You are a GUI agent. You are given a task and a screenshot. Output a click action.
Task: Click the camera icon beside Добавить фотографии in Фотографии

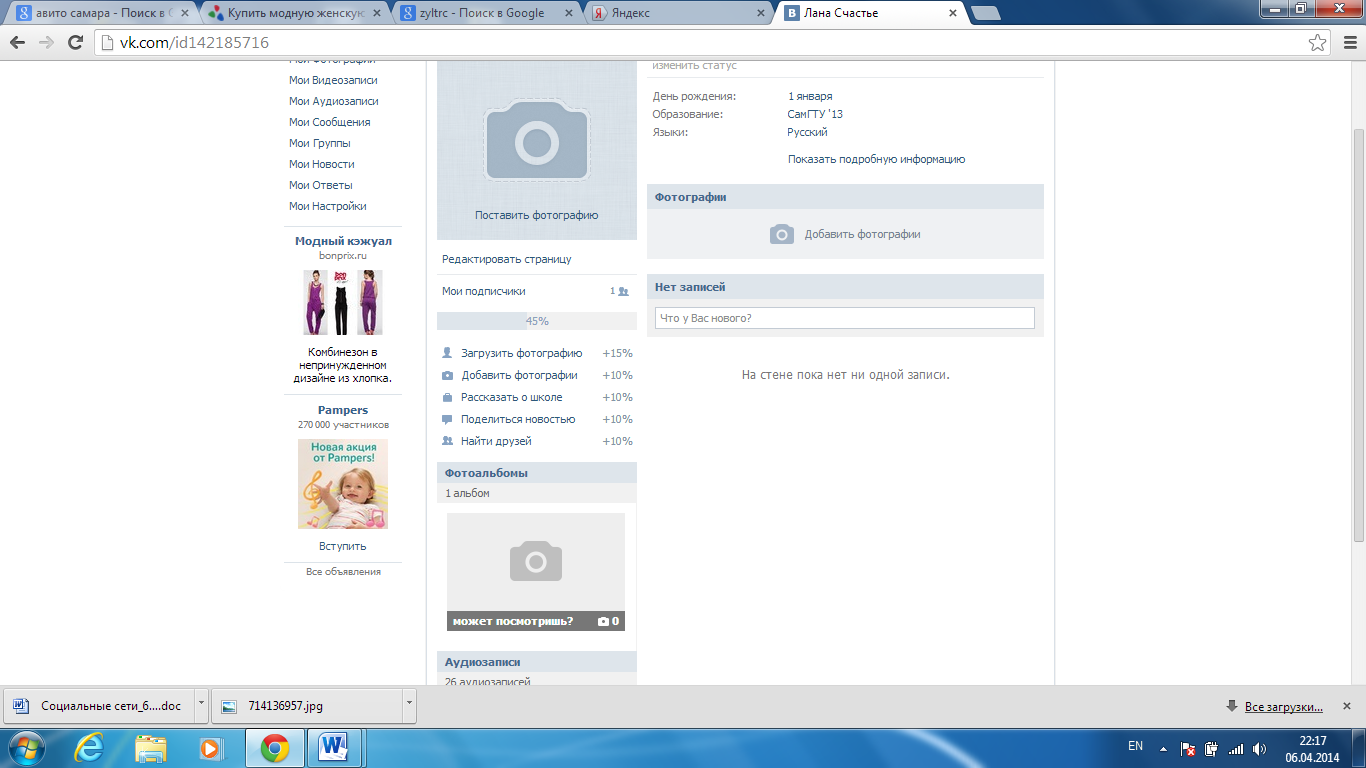[x=781, y=234]
